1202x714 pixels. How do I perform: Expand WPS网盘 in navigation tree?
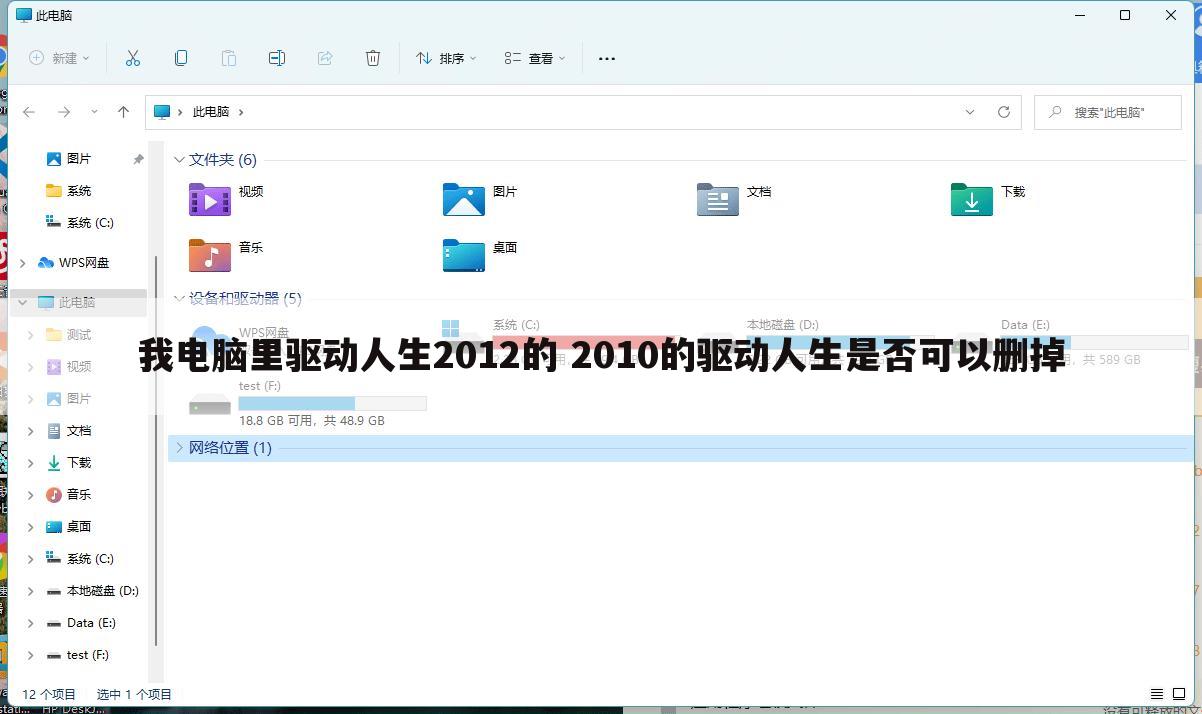coord(22,263)
